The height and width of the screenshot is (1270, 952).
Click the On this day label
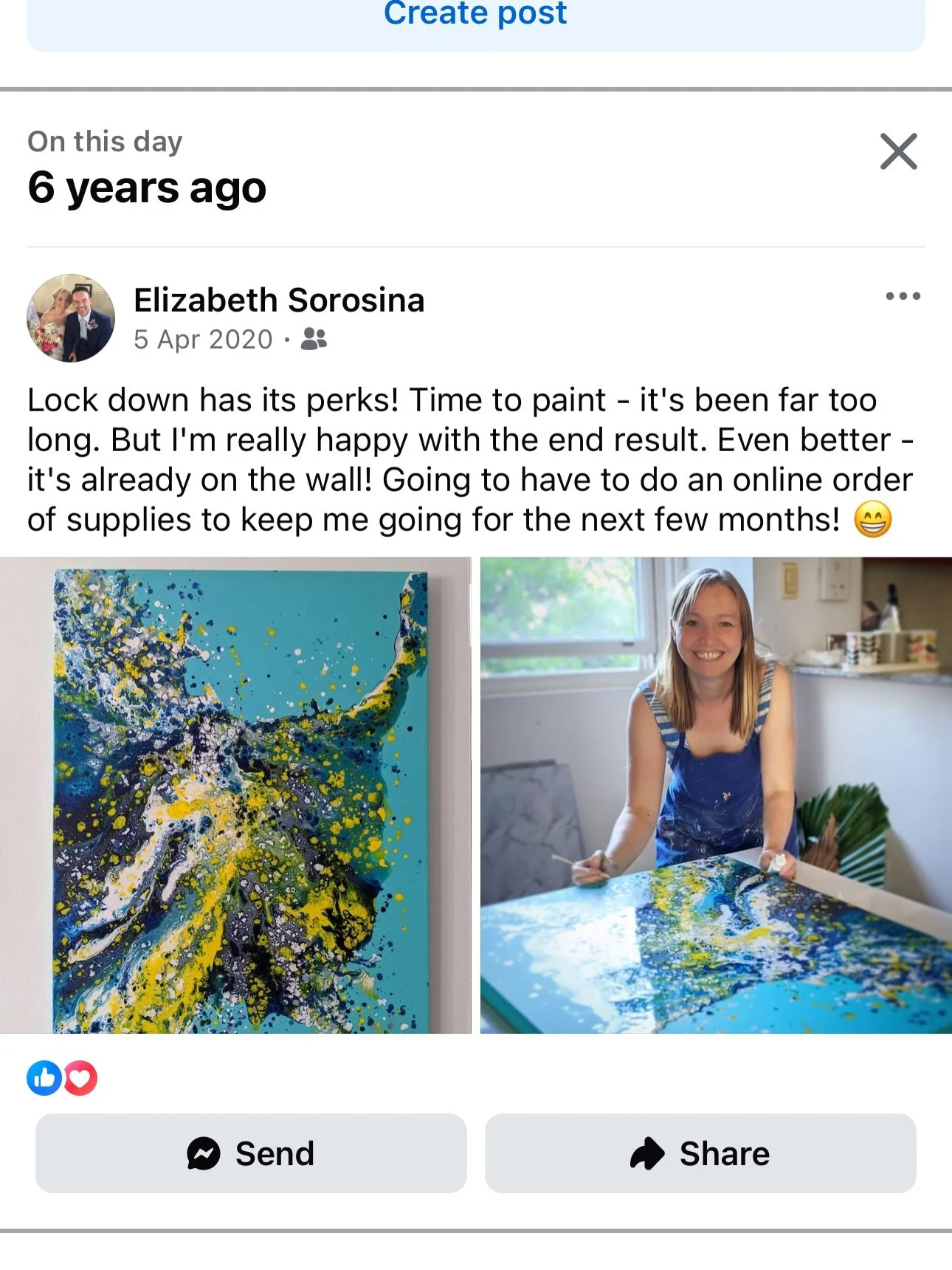point(105,141)
